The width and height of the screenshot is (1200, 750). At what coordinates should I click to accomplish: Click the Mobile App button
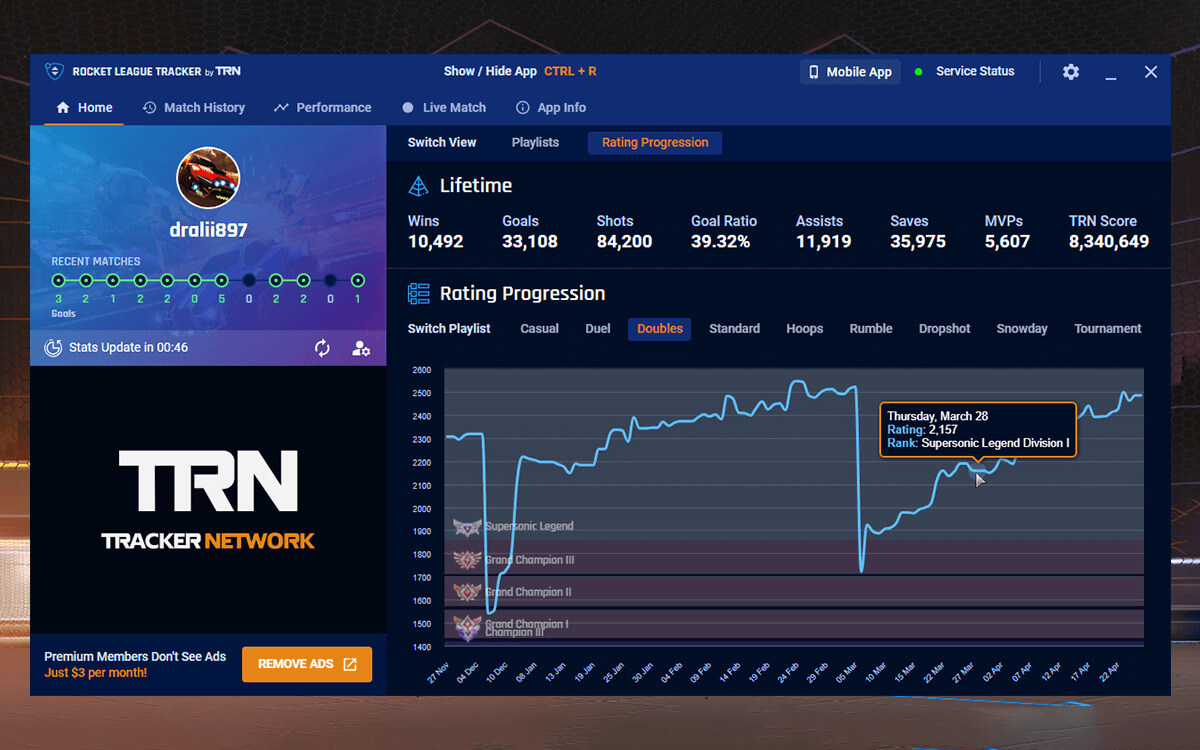click(x=850, y=72)
